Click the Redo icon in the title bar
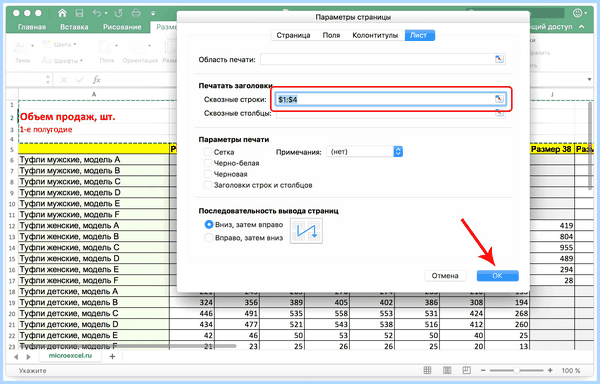 (x=119, y=13)
